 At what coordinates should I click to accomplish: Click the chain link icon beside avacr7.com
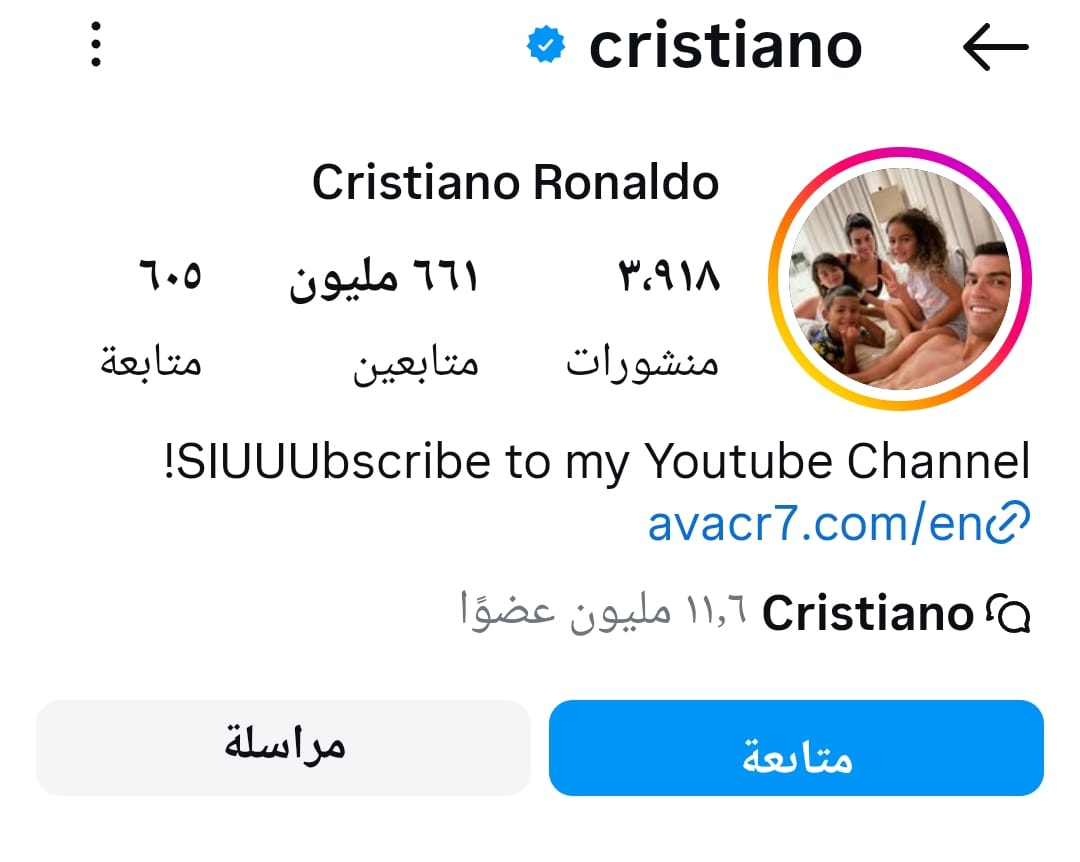[1008, 524]
